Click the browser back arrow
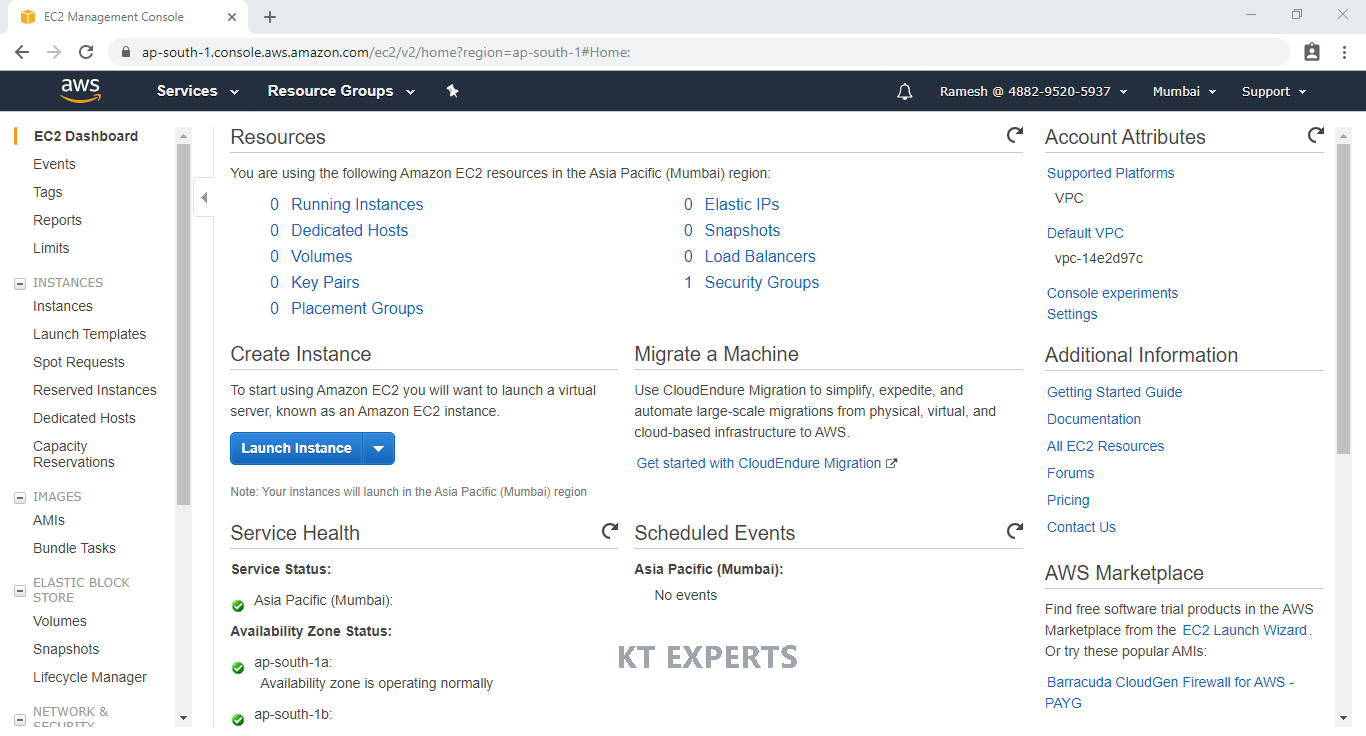 (22, 52)
